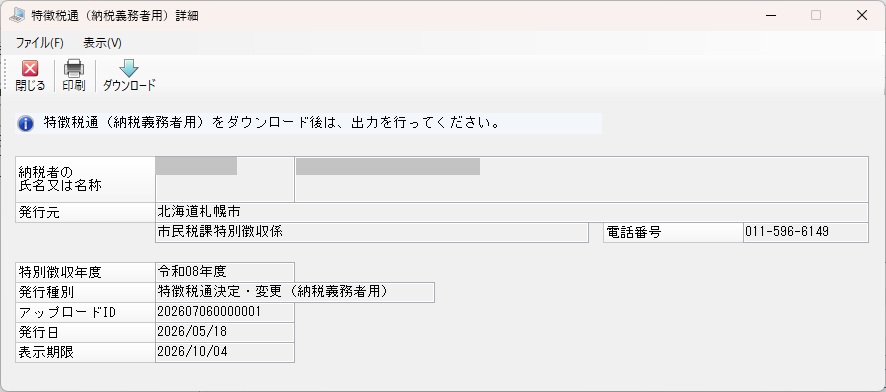
Task: Open the ファイル(F) menu
Action: 40,43
